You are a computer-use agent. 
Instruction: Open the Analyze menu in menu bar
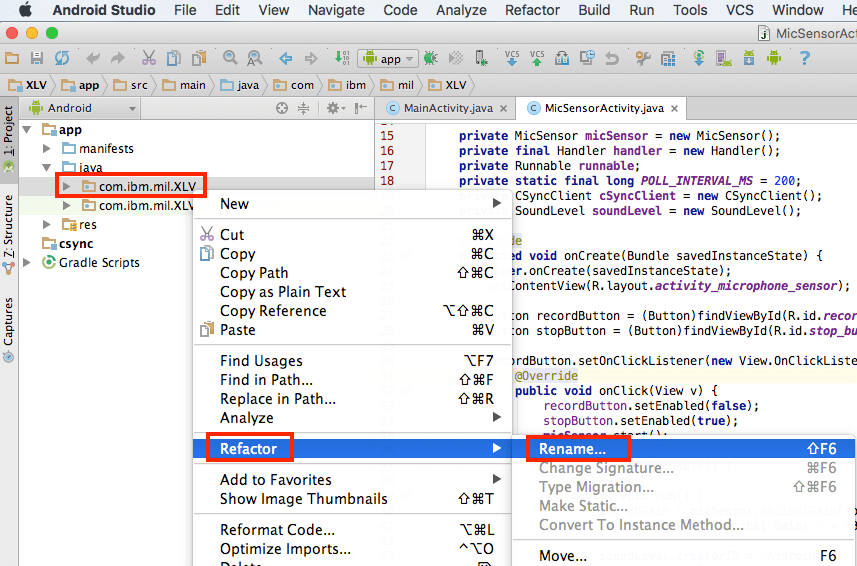click(461, 10)
